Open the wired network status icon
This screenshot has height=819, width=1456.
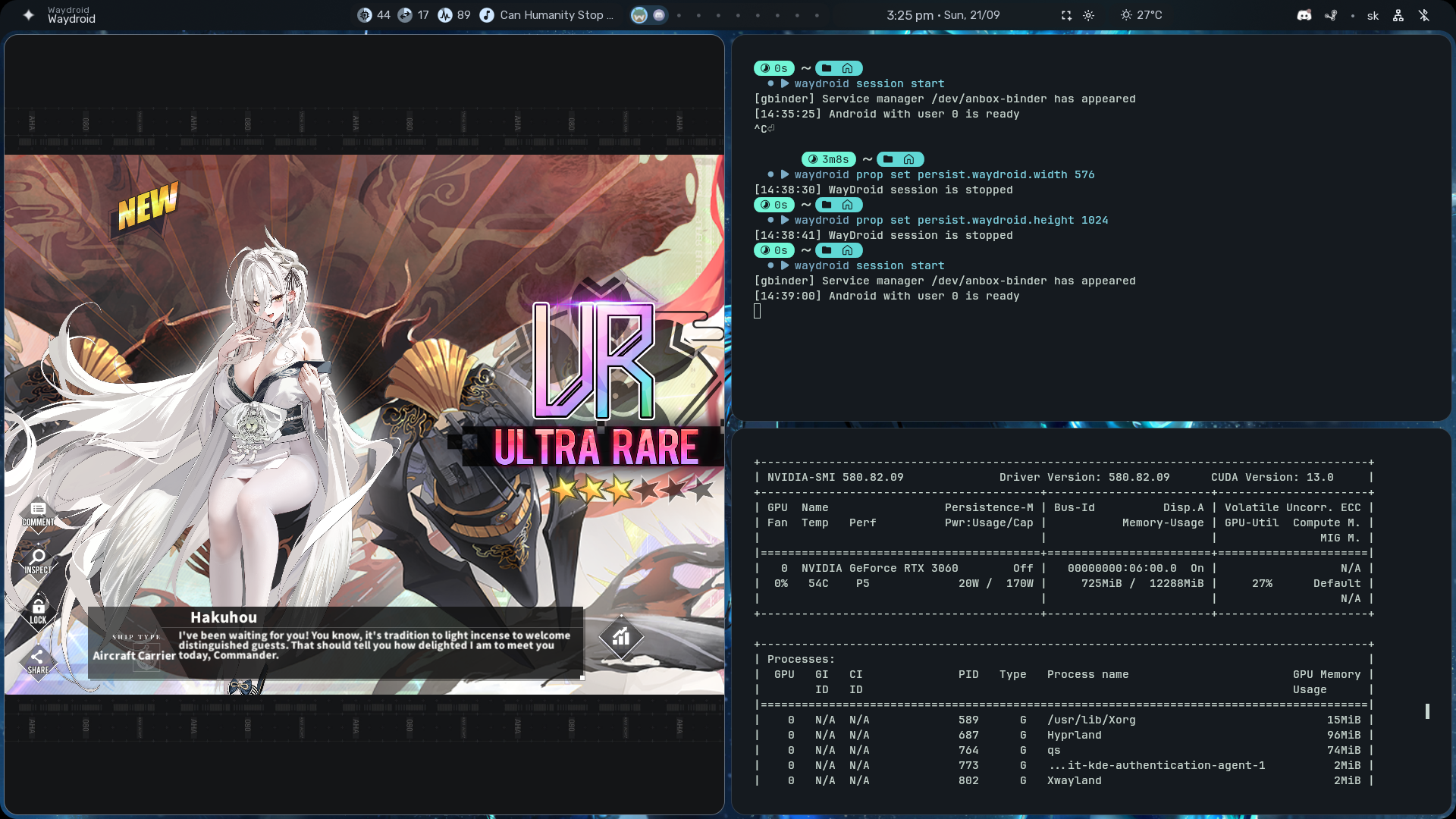(1398, 15)
